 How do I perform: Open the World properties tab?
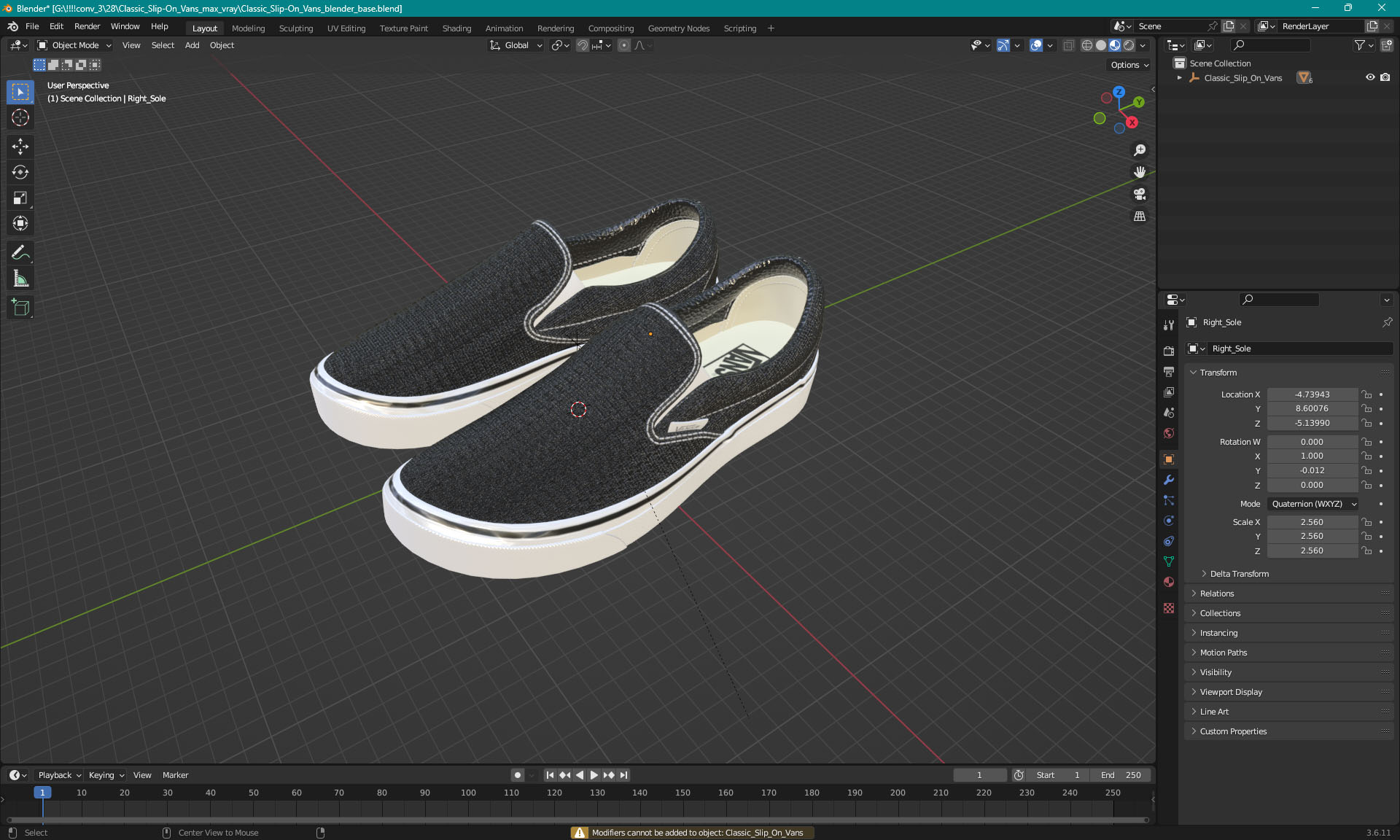[1169, 433]
